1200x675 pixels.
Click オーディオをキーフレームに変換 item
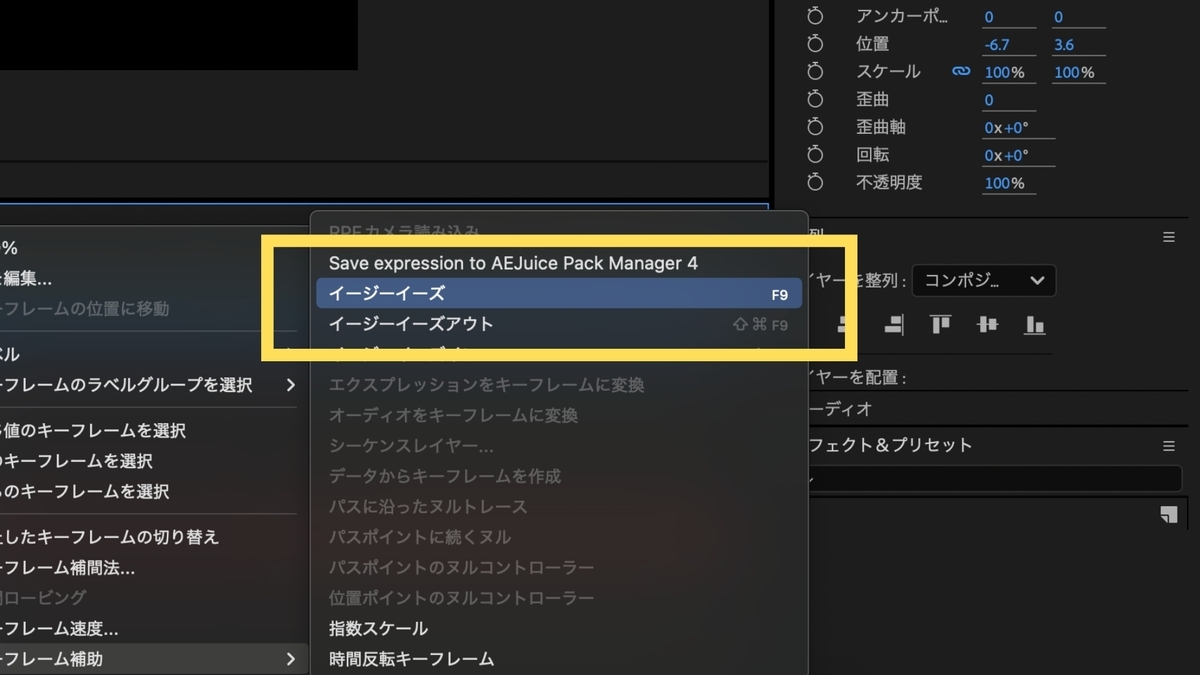(559, 415)
